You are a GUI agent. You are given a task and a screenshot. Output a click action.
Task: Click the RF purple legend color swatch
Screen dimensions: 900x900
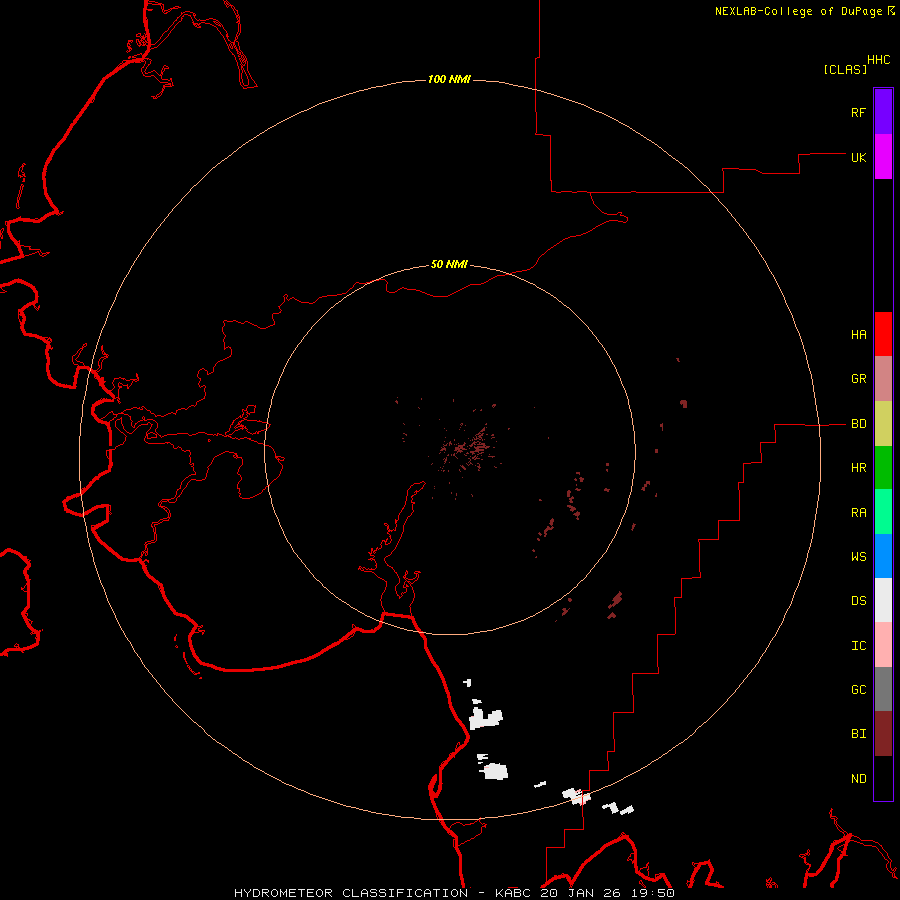[883, 112]
